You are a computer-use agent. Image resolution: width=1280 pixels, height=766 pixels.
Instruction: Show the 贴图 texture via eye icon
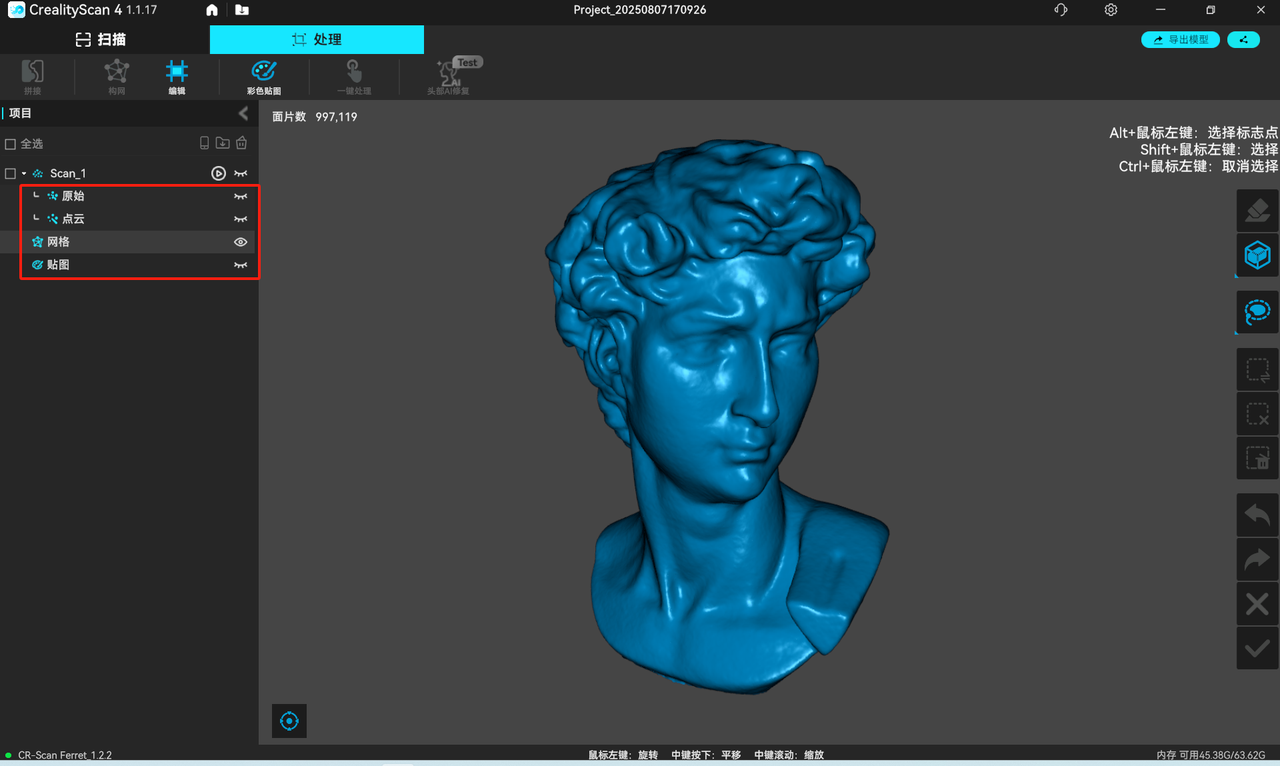[x=240, y=265]
